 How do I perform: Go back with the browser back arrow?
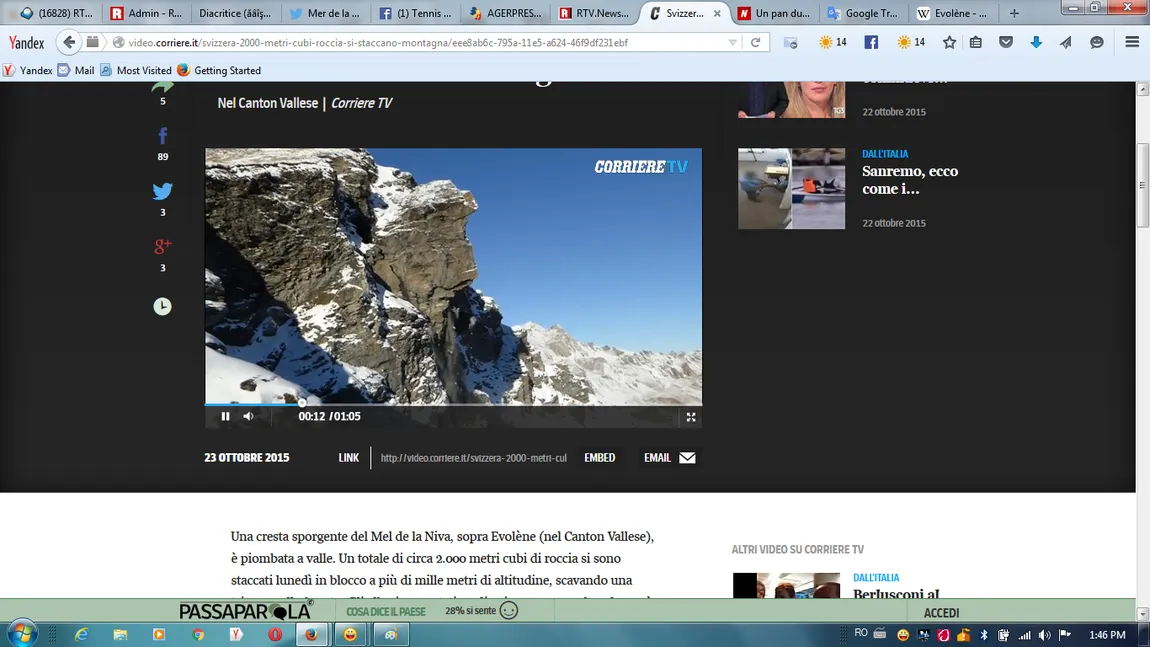(69, 43)
